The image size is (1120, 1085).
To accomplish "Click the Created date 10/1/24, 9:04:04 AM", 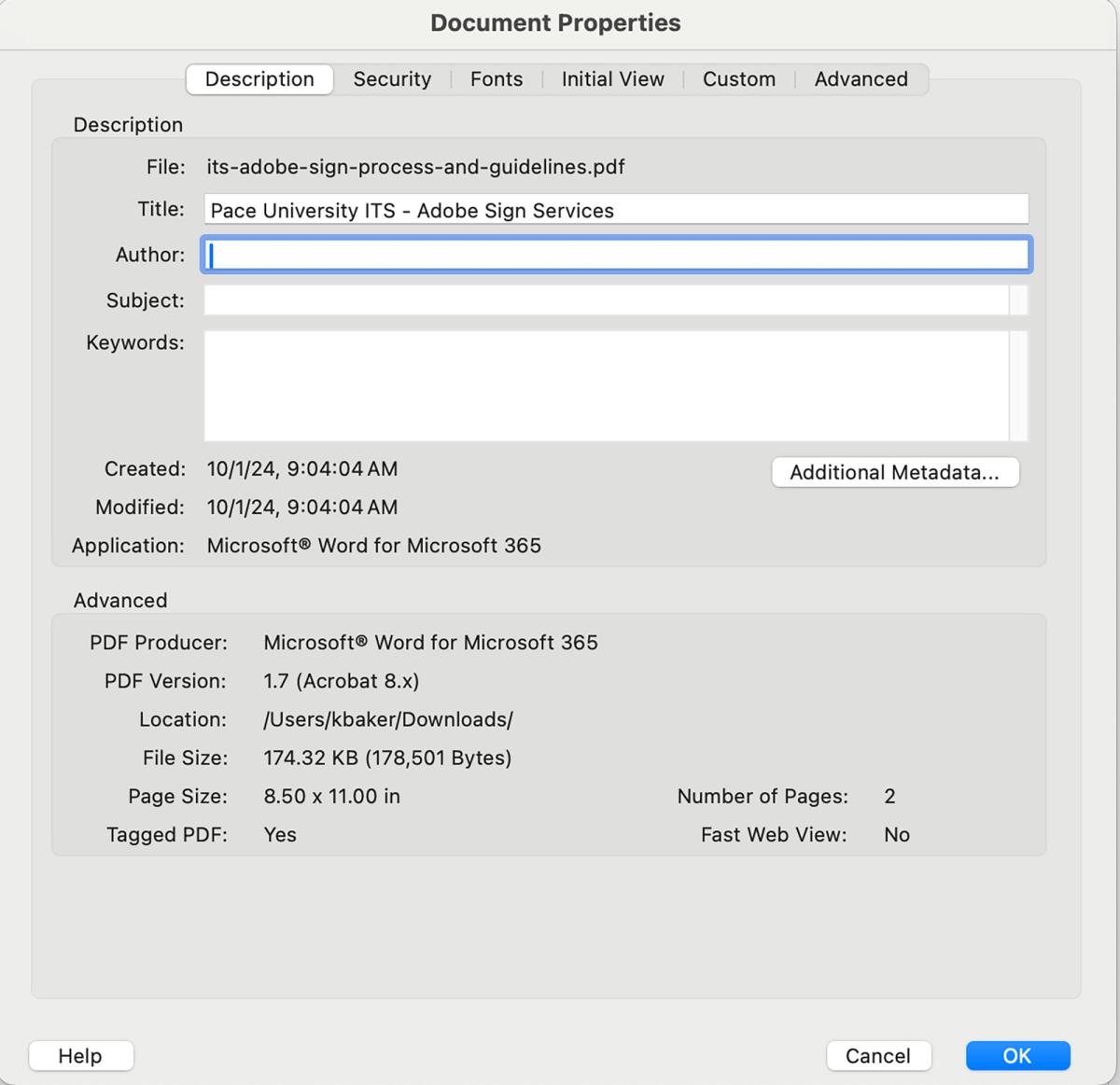I will click(x=302, y=468).
